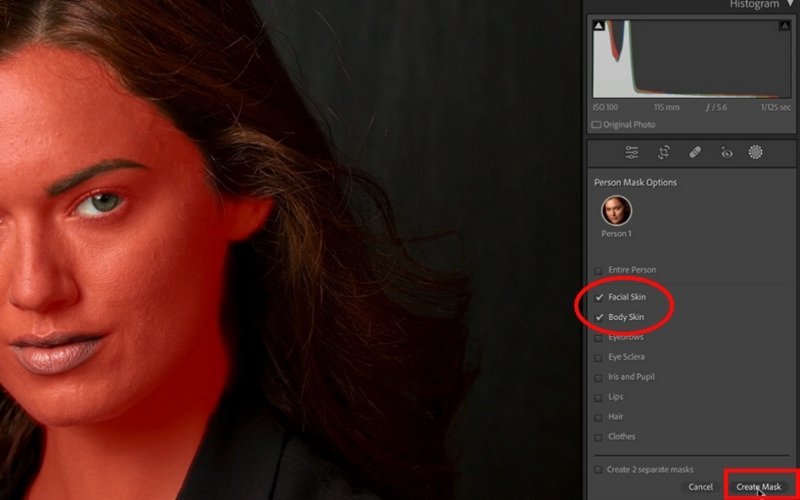Click the Create Mask button
The width and height of the screenshot is (800, 500).
(x=758, y=487)
